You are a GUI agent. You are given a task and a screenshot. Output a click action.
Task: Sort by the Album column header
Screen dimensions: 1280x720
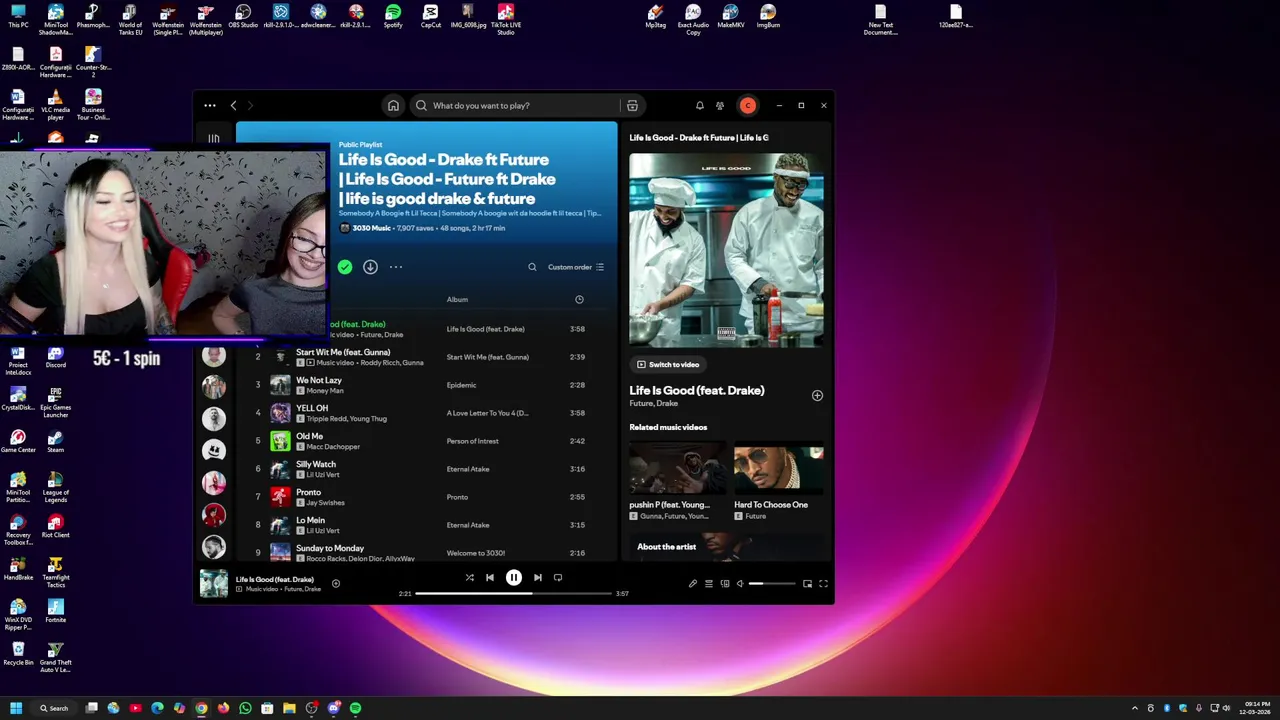coord(457,299)
